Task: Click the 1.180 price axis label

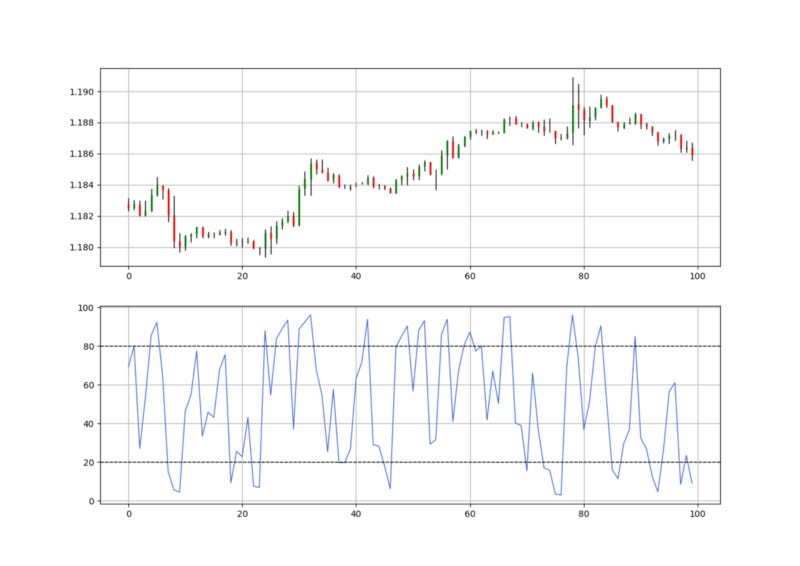Action: 82,248
